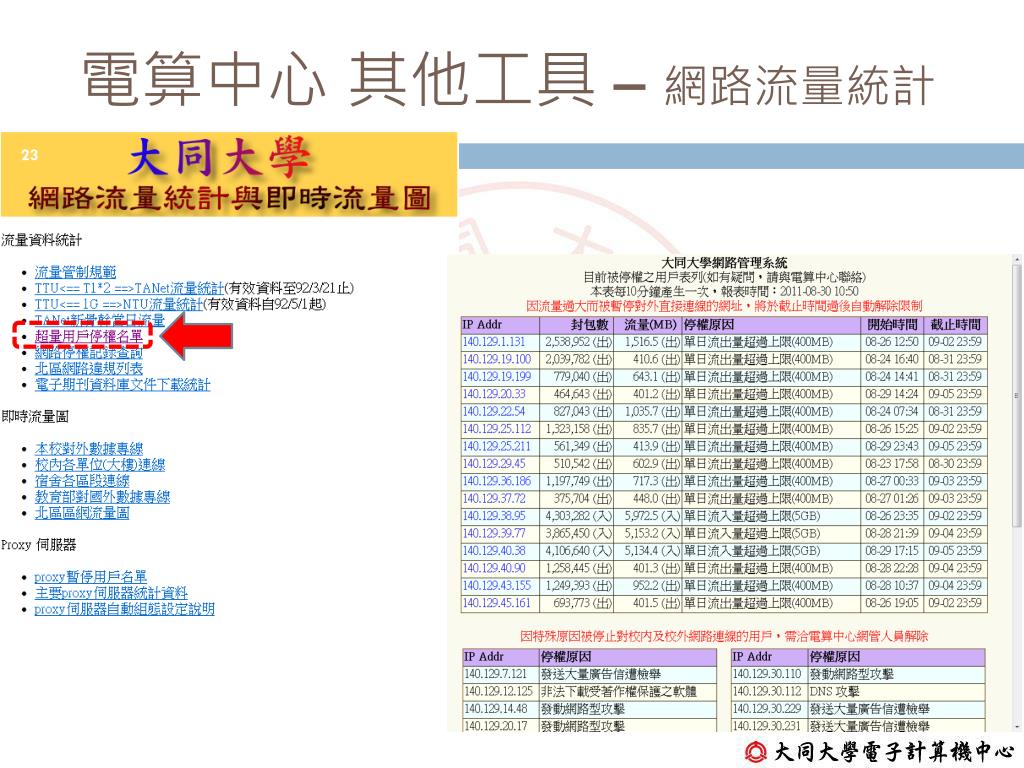The height and width of the screenshot is (768, 1024).
Task: Select the 08-26 12:50 start time cell
Action: [891, 342]
